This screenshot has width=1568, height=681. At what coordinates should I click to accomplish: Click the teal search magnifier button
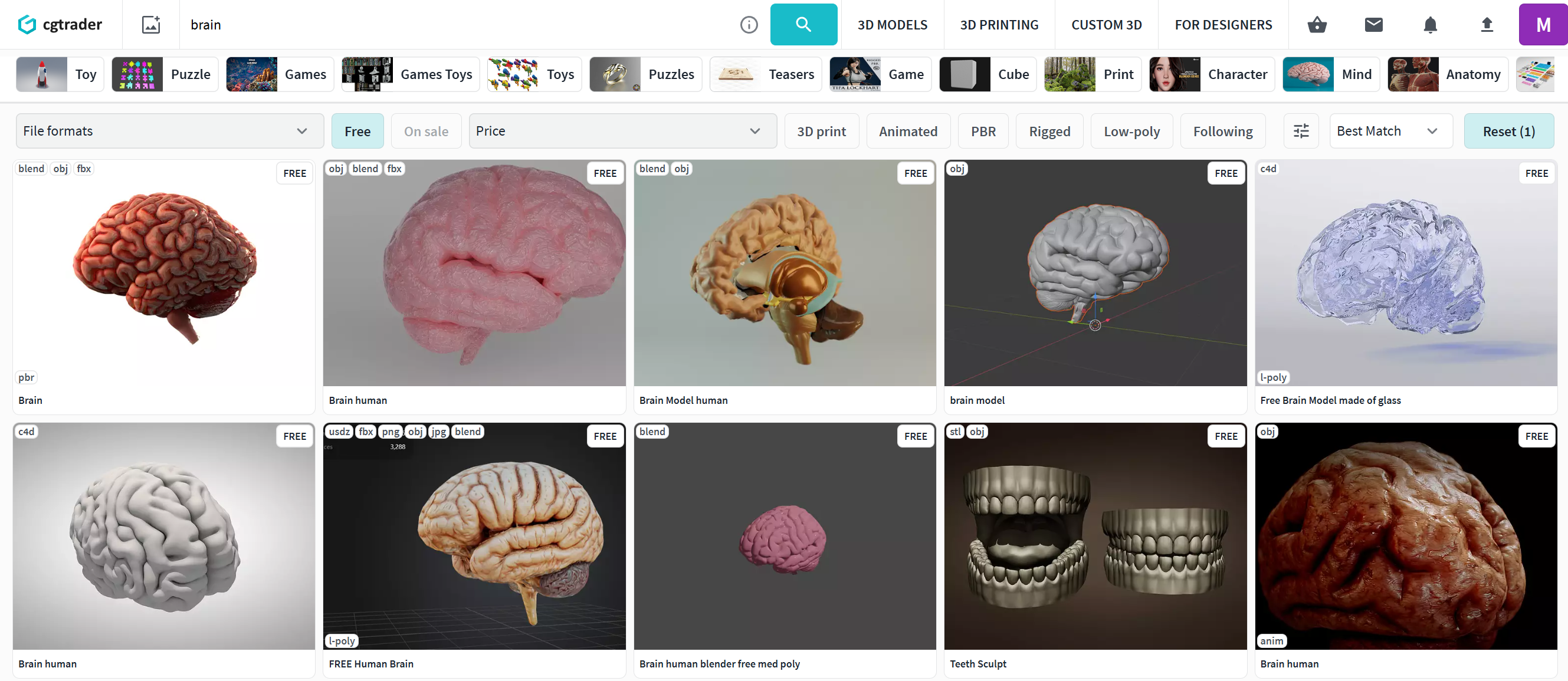803,24
